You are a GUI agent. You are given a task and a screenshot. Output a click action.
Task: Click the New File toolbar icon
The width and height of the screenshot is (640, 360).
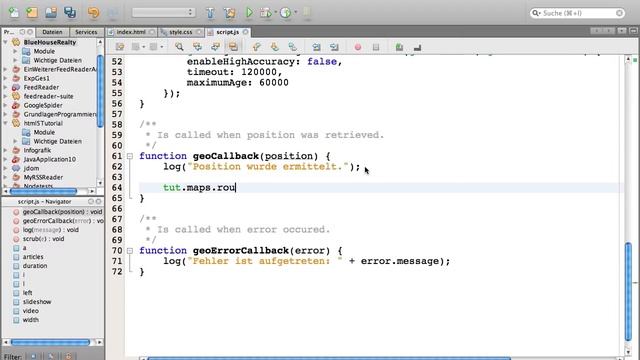[x=13, y=12]
